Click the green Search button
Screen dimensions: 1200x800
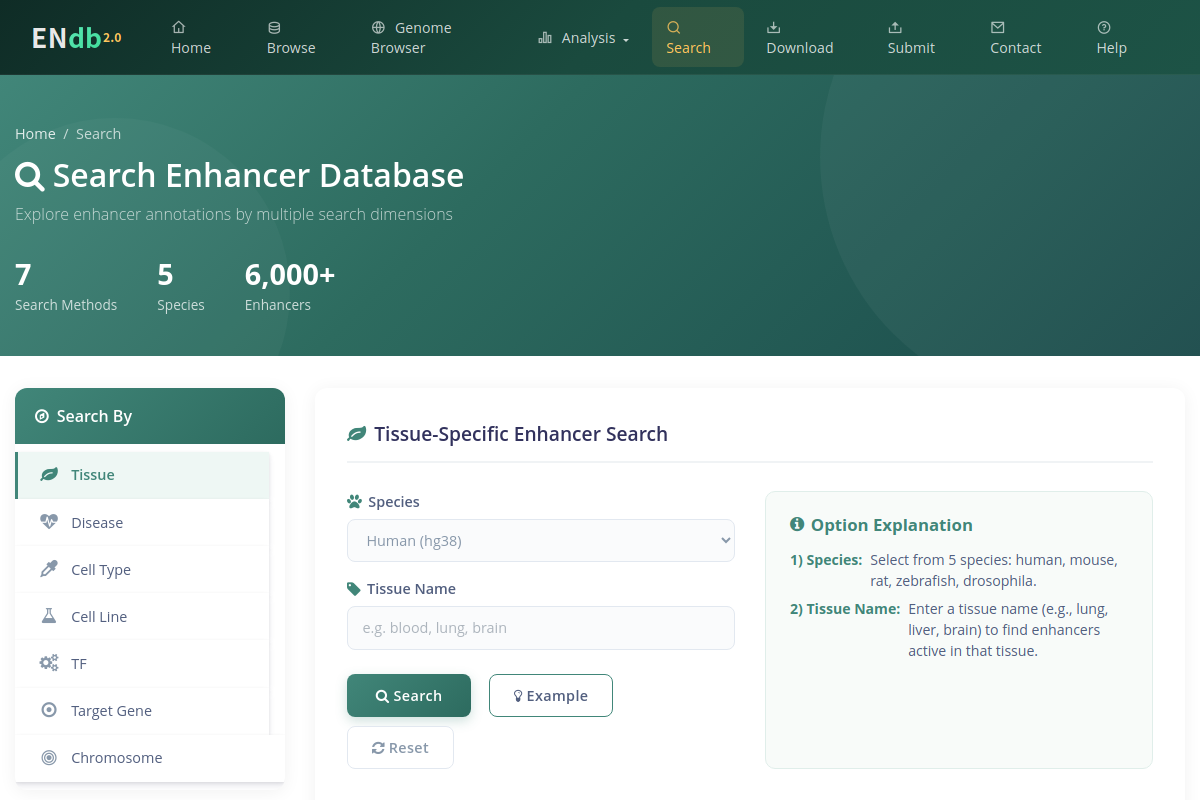point(409,695)
